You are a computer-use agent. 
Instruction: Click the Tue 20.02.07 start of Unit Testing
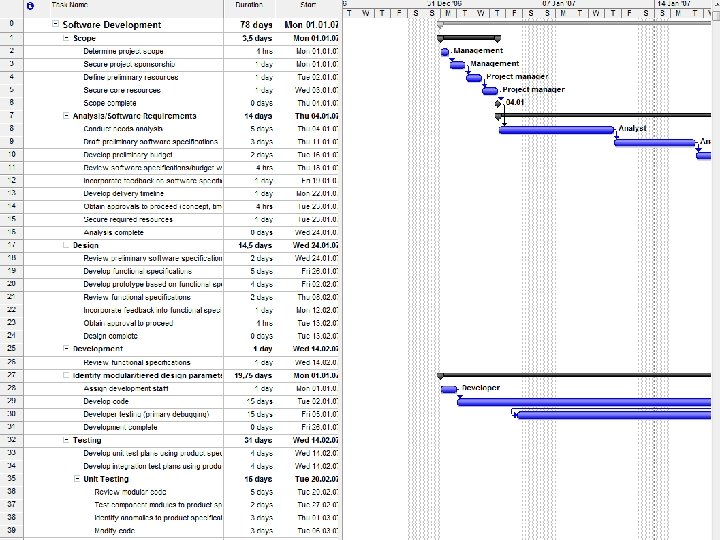pyautogui.click(x=308, y=479)
